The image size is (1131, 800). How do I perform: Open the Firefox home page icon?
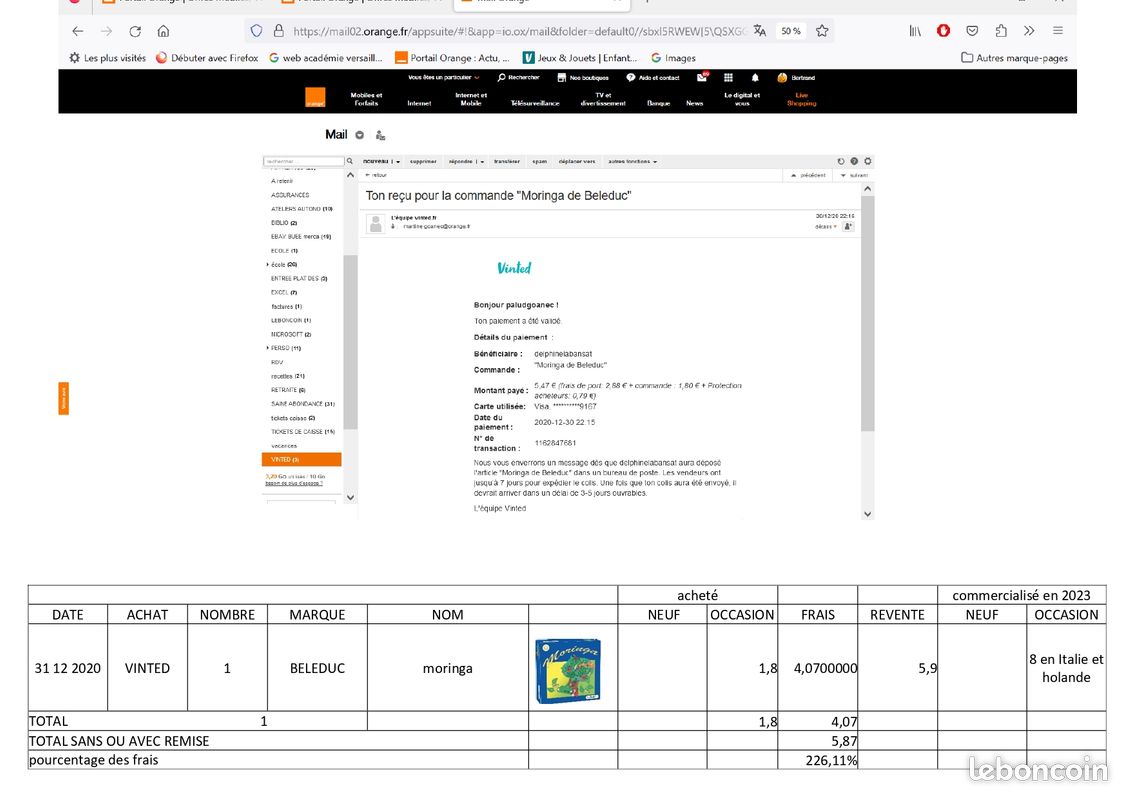(164, 31)
